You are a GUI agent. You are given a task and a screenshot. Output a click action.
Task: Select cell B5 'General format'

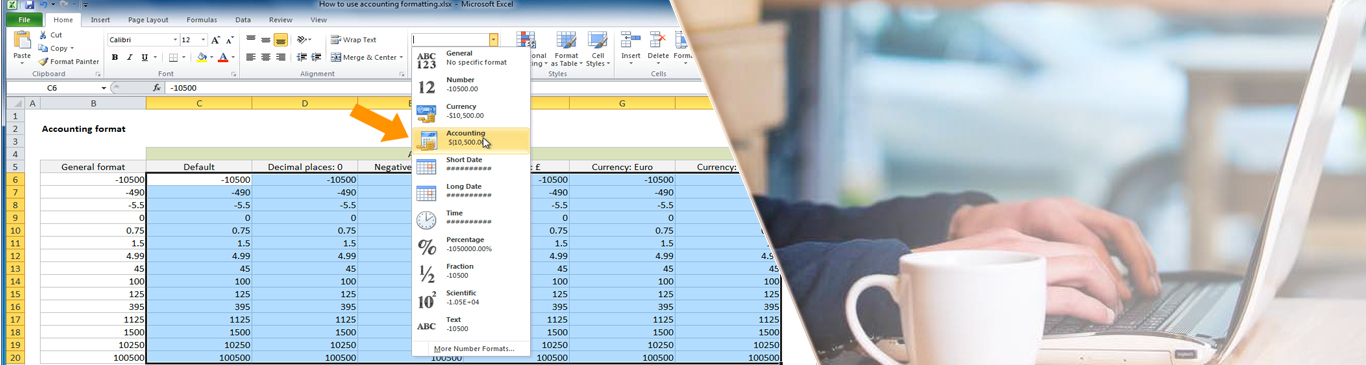[x=93, y=167]
